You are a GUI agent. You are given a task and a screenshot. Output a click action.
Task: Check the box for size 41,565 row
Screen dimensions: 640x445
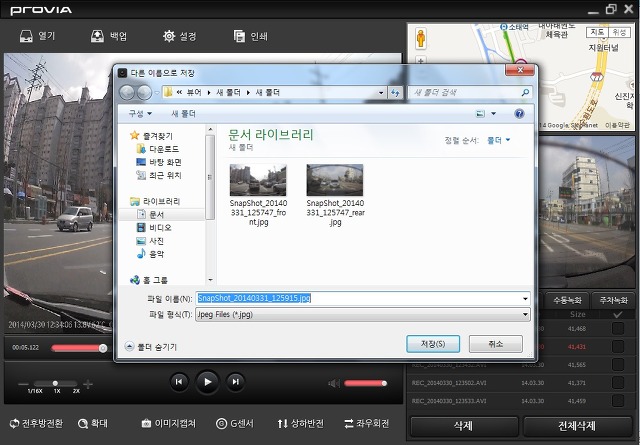click(x=618, y=365)
